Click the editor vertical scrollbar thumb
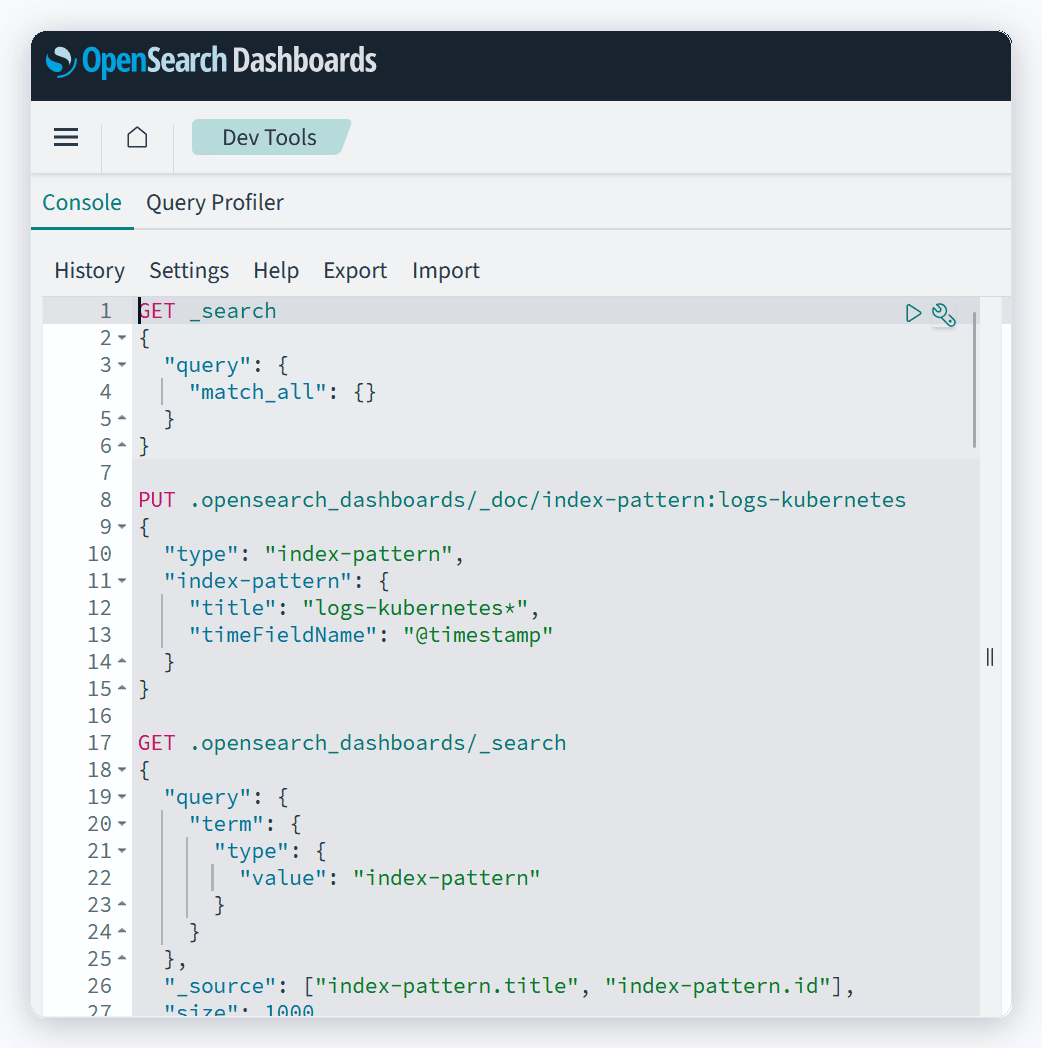 click(x=974, y=380)
